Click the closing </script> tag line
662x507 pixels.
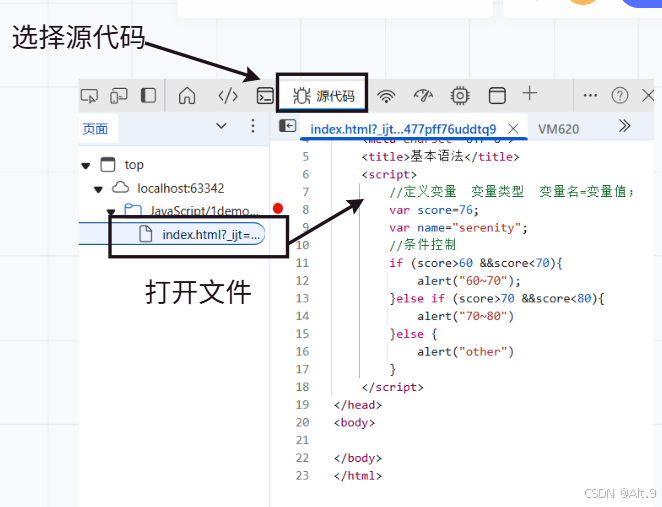[393, 387]
